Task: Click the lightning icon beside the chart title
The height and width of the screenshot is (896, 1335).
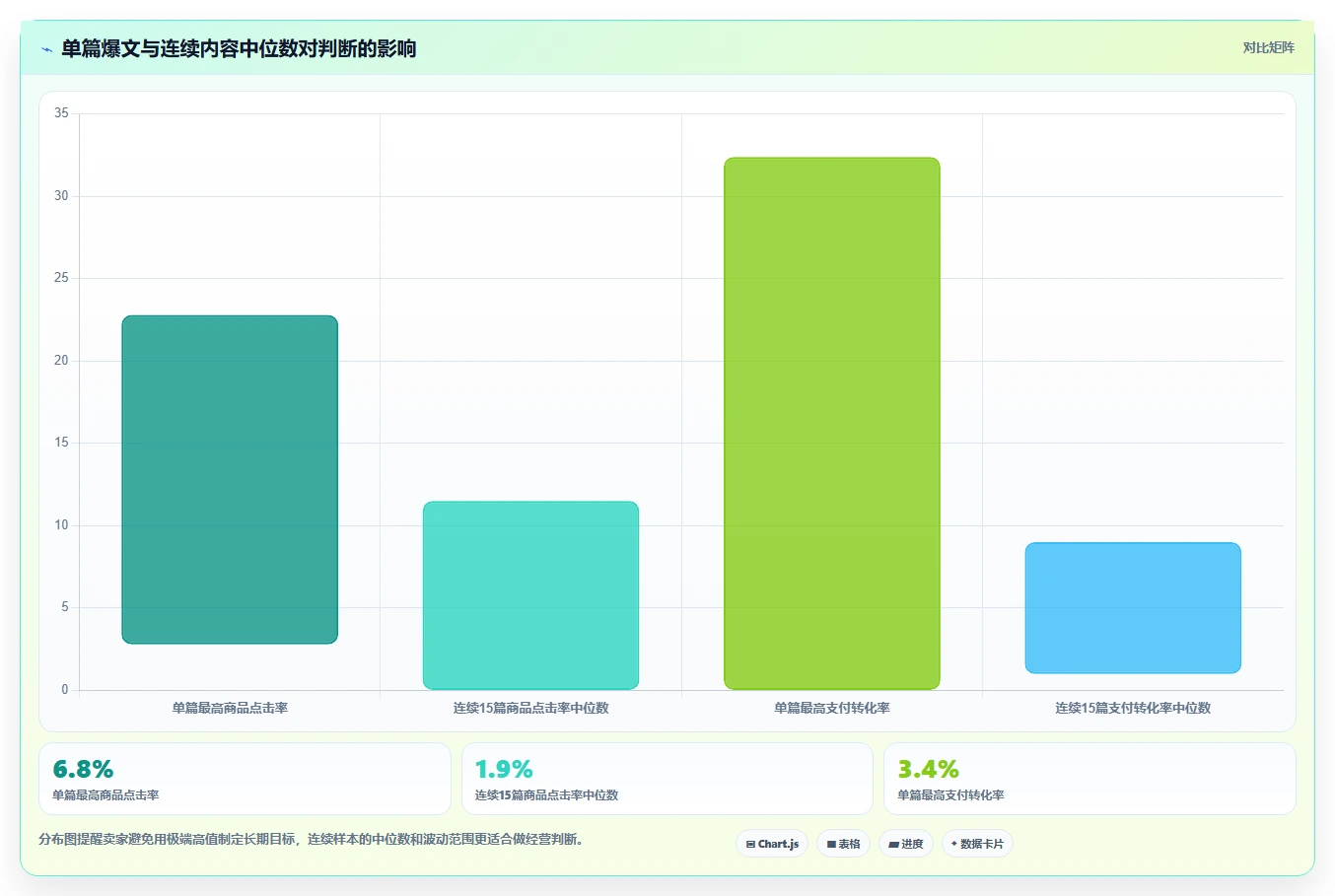Action: point(46,49)
